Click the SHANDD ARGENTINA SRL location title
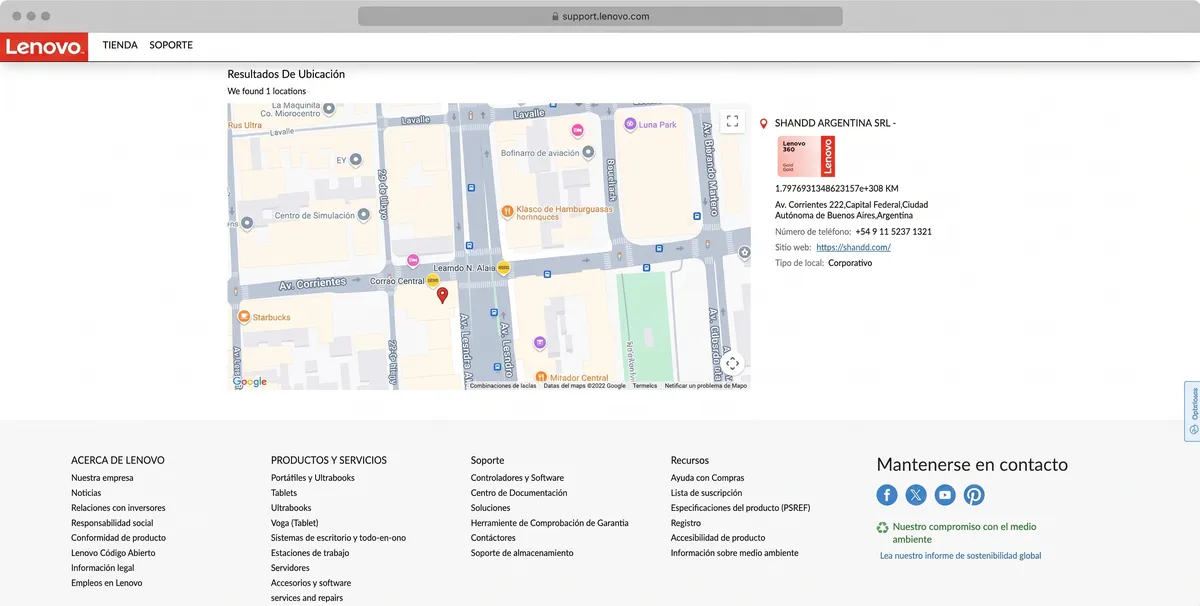The height and width of the screenshot is (606, 1200). [836, 123]
